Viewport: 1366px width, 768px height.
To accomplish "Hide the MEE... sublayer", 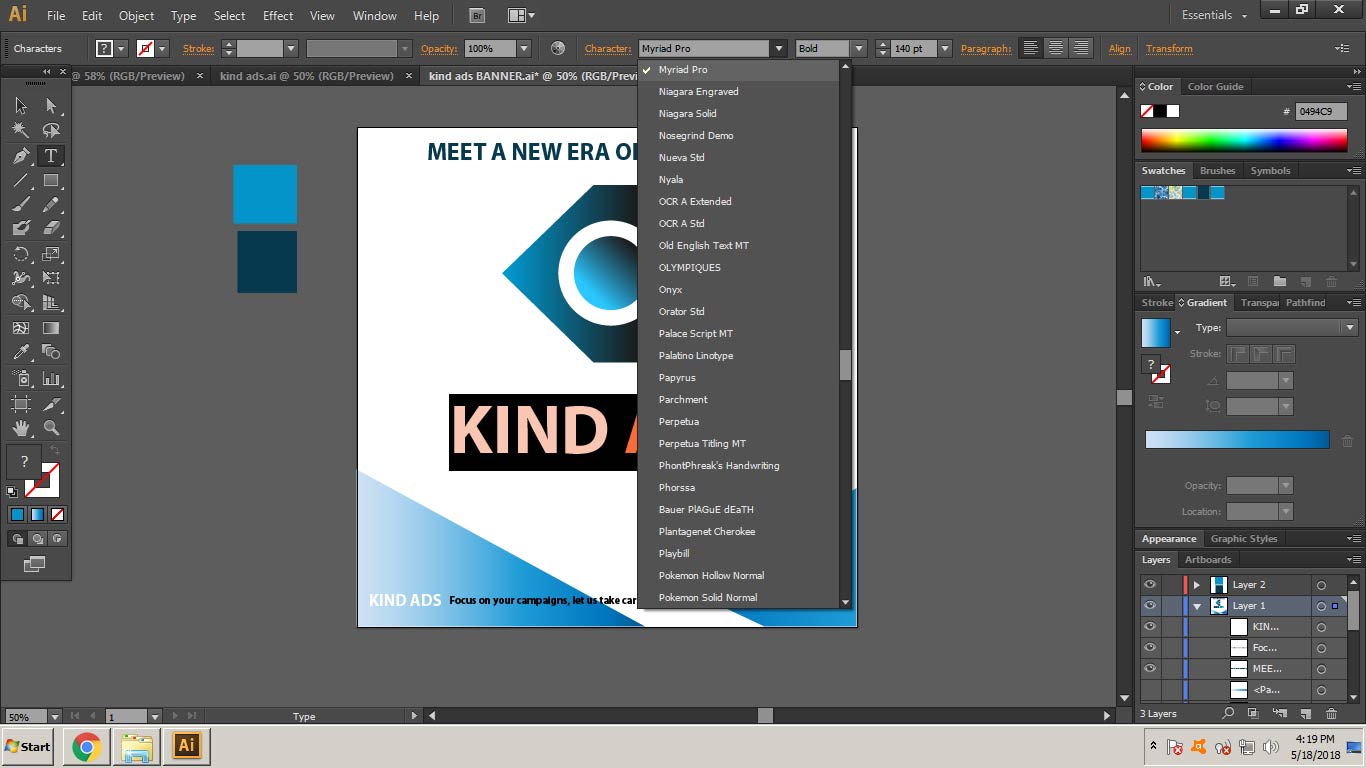I will [x=1150, y=668].
